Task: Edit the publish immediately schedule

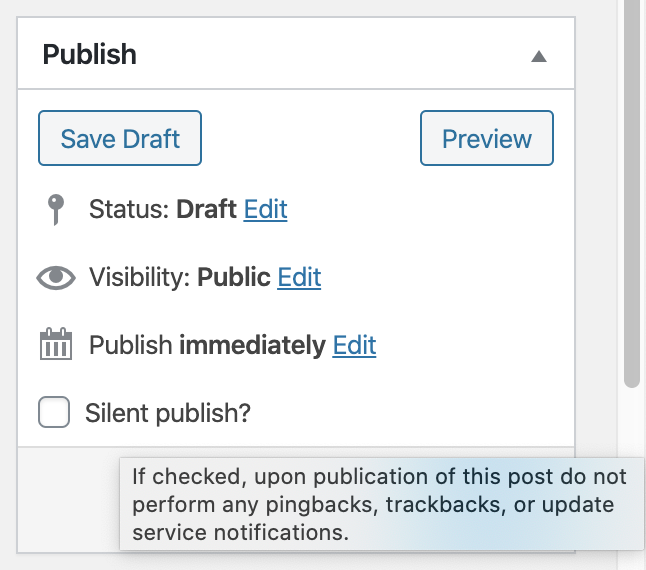Action: [354, 345]
